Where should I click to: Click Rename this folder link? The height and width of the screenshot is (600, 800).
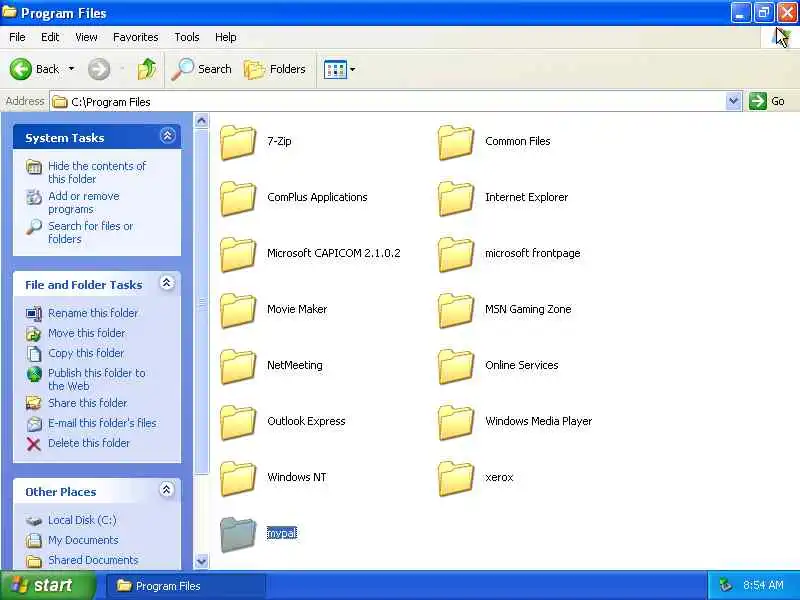(93, 313)
